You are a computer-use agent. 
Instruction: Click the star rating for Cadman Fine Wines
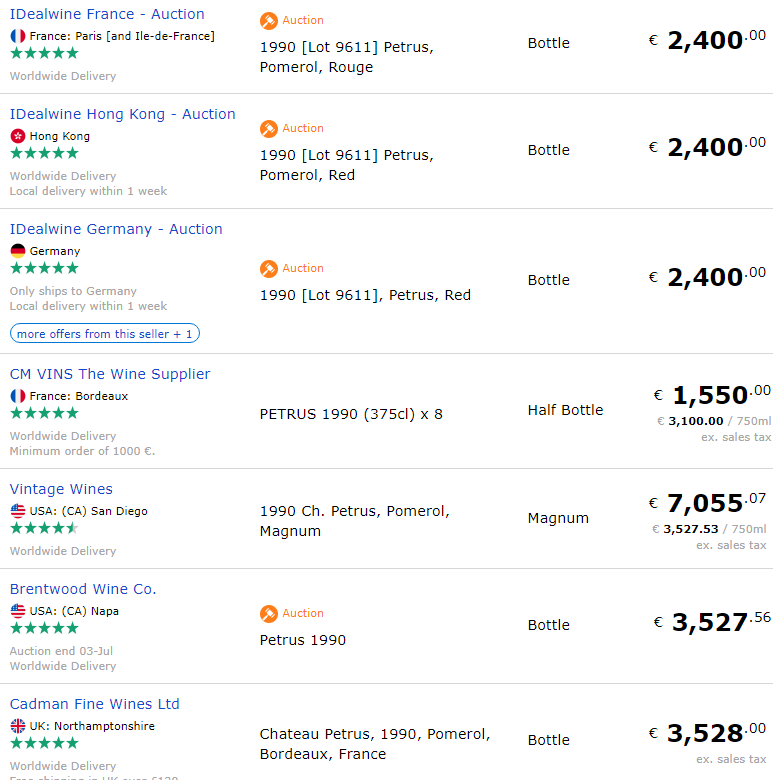pos(44,743)
